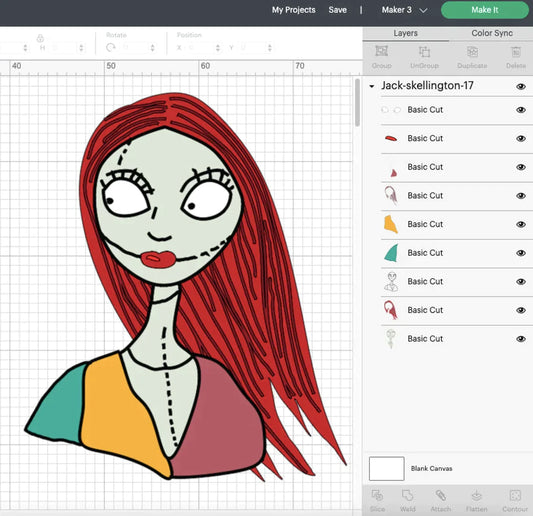Select the teal sleeve layer thumbnail

point(391,253)
